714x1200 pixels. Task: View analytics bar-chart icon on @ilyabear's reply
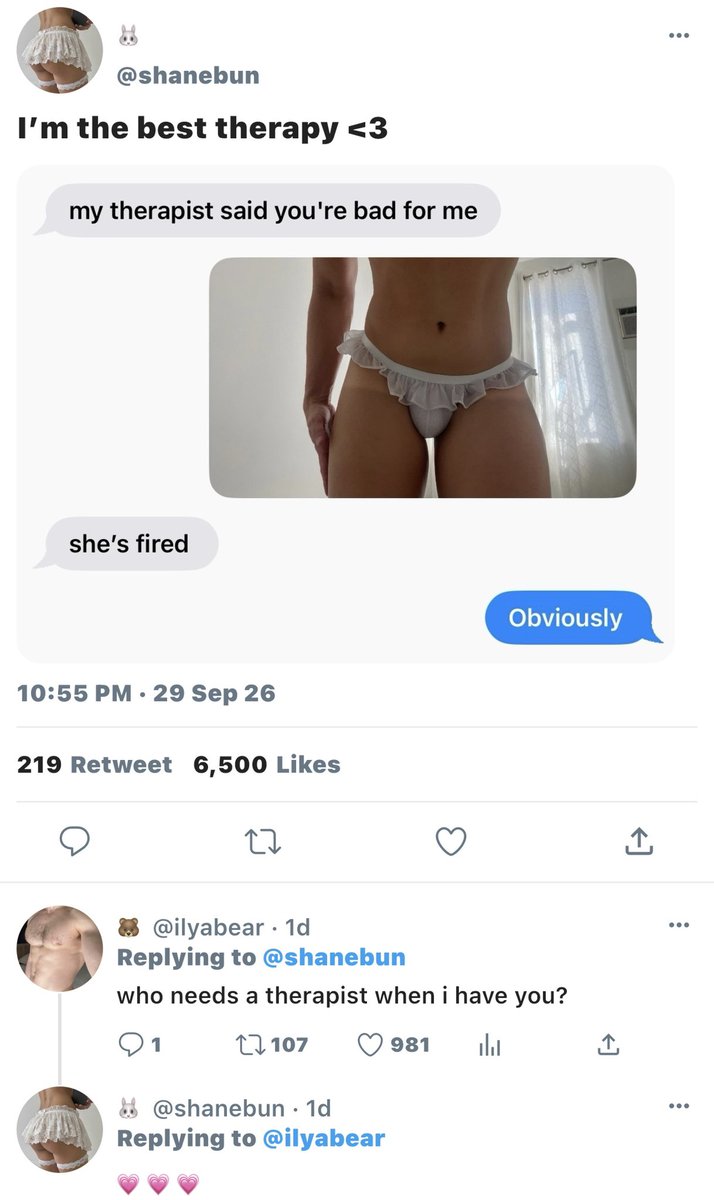tap(489, 1045)
